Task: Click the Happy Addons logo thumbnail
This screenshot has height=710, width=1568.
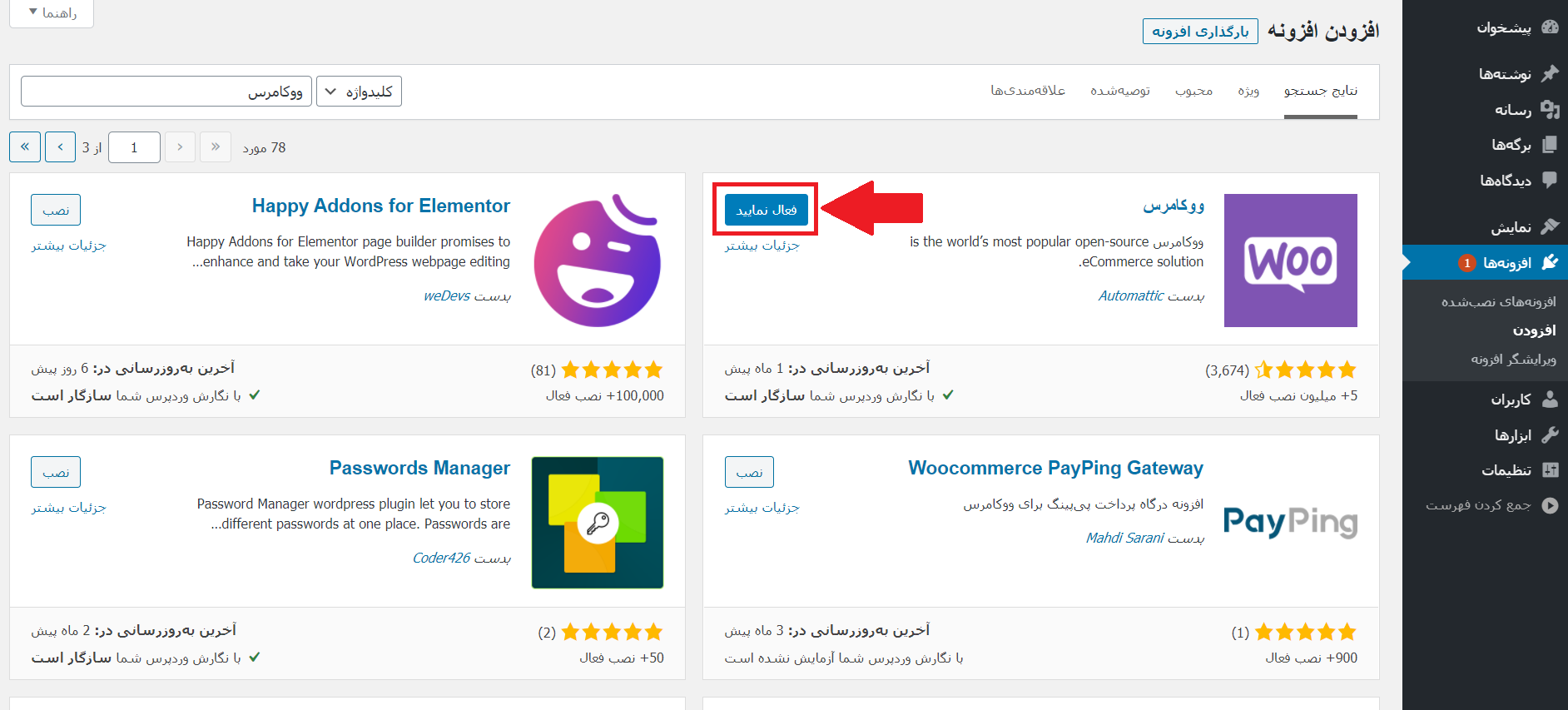Action: point(598,261)
